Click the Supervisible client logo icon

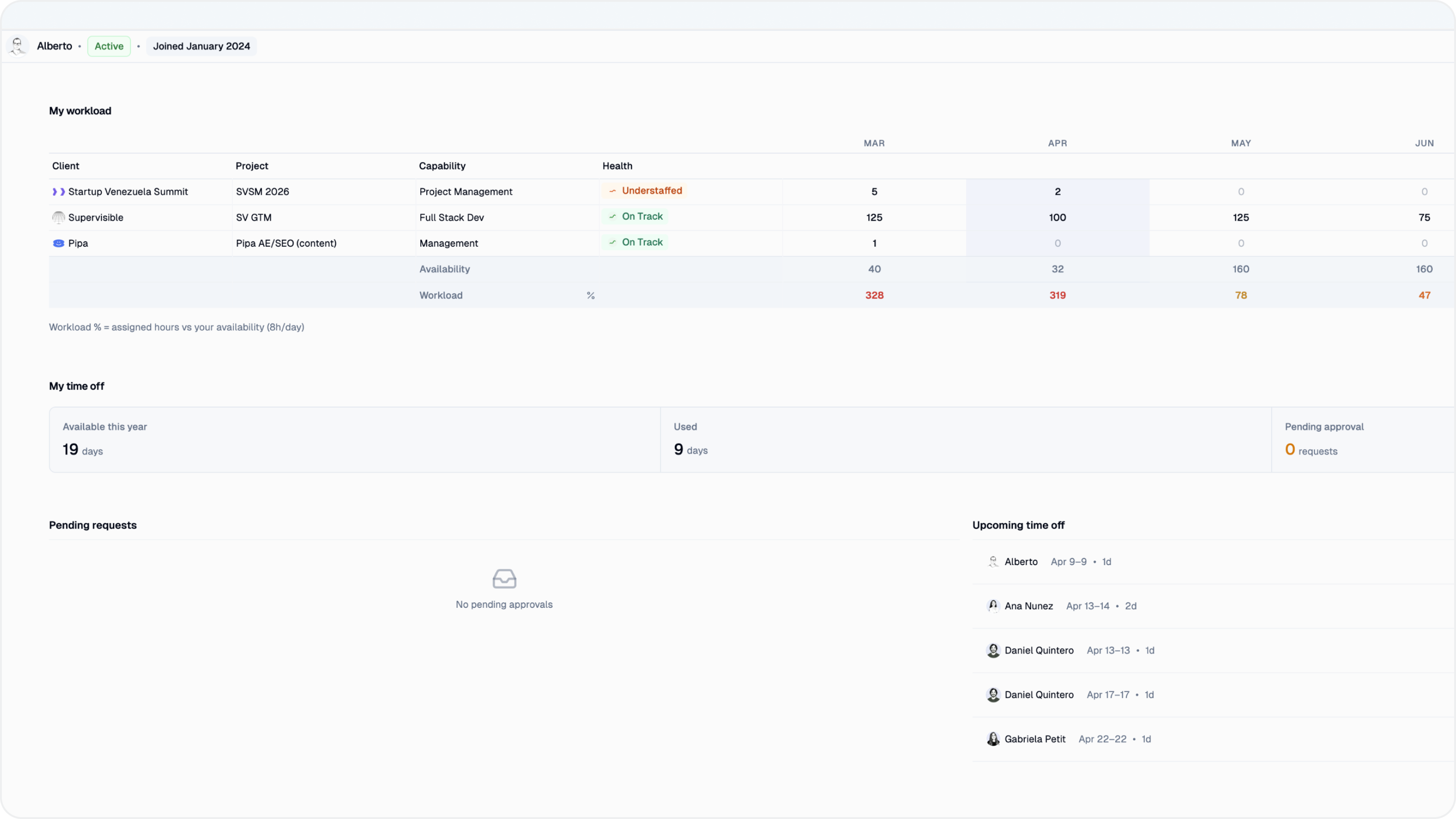tap(58, 217)
